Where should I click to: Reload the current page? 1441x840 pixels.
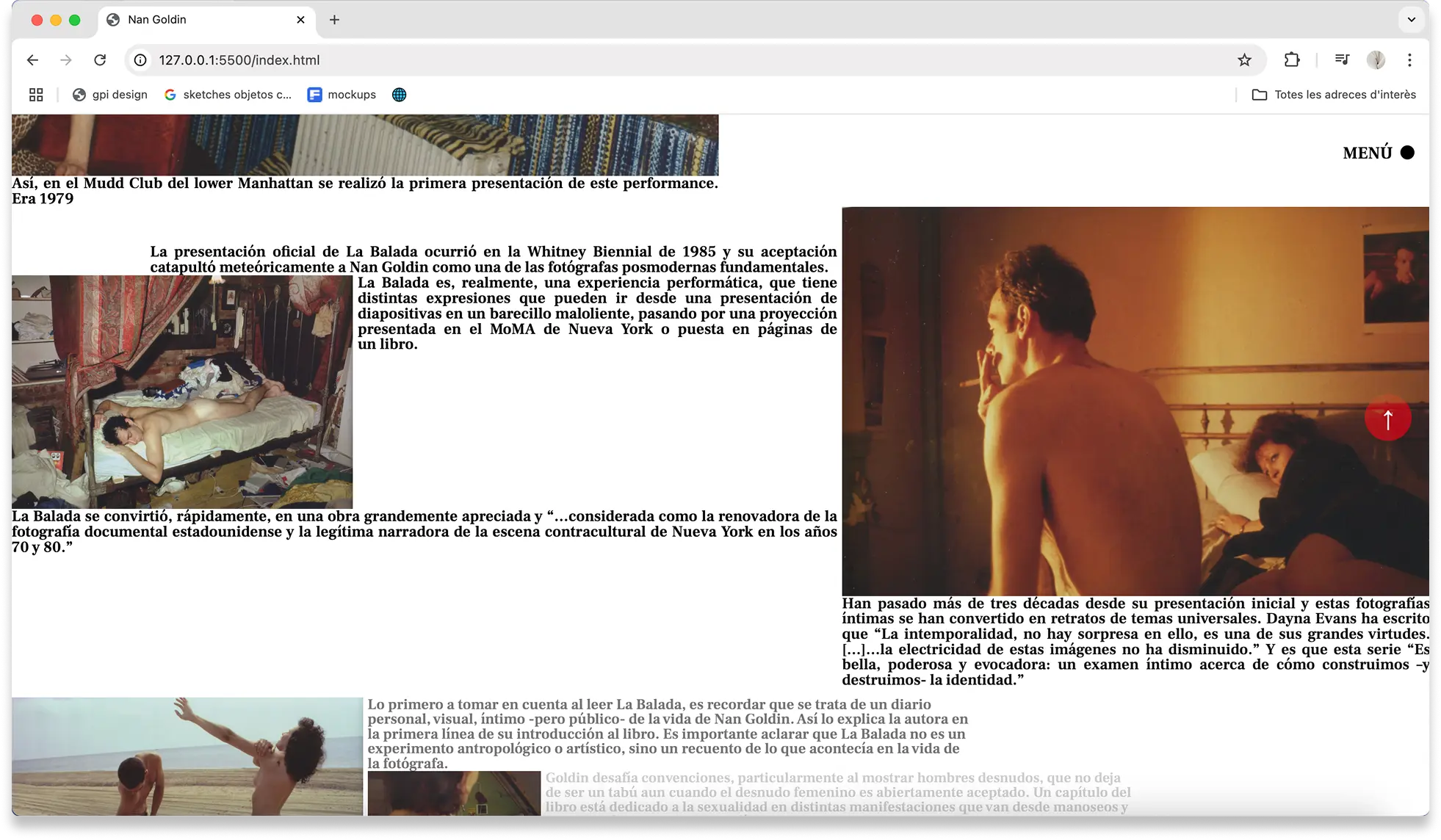100,60
